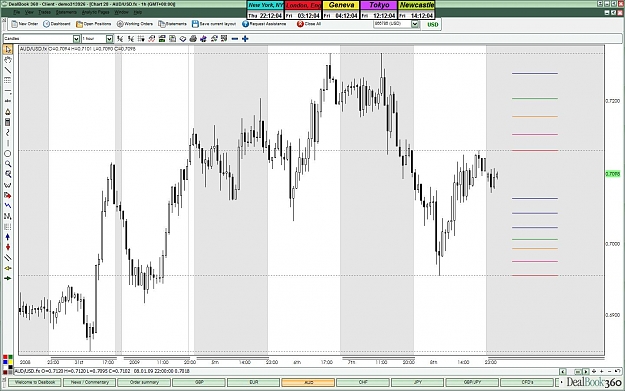Select the green right arrow tool
The width and height of the screenshot is (625, 391).
(8, 278)
